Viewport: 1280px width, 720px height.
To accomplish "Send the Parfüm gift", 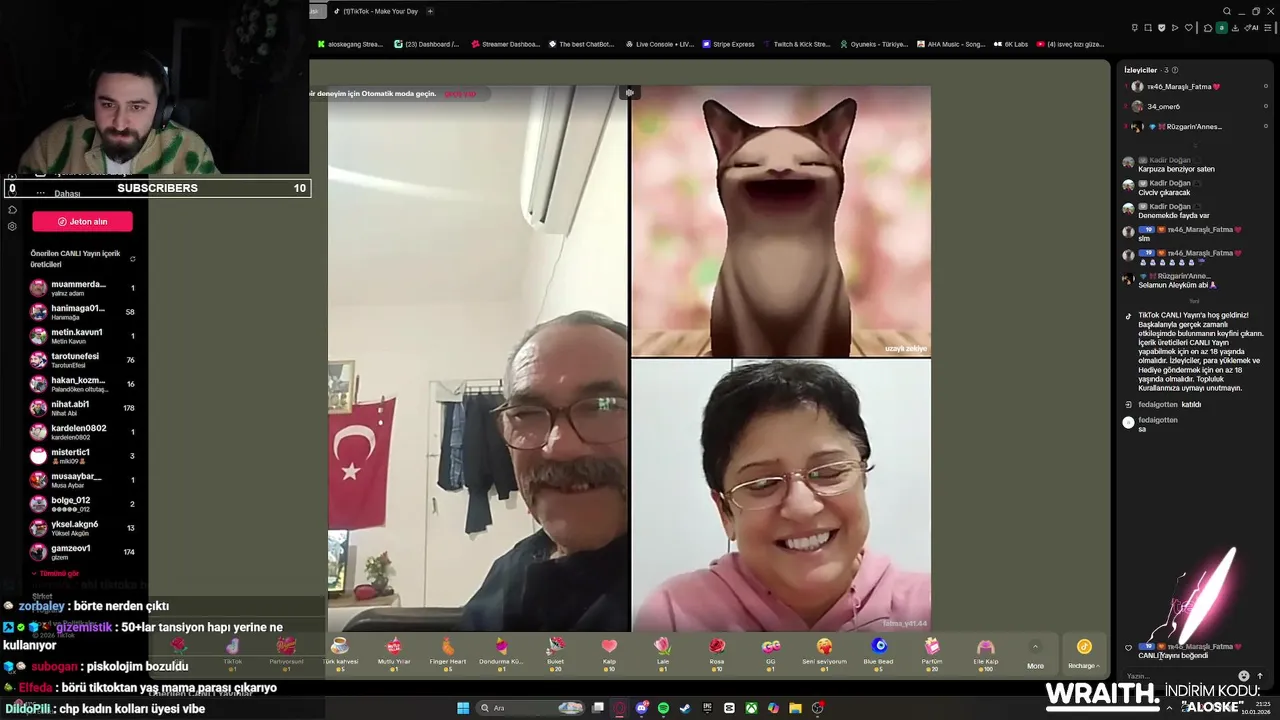I will pyautogui.click(x=931, y=653).
